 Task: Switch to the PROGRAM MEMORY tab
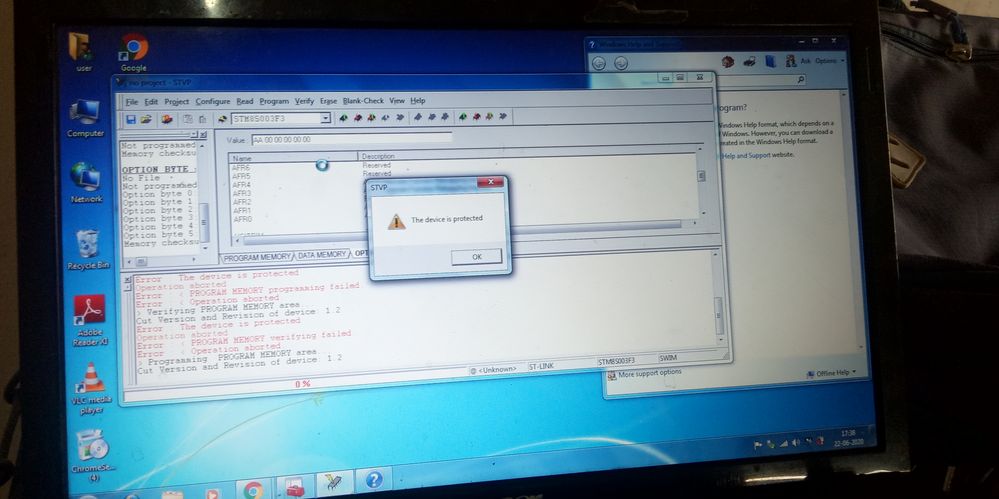point(257,257)
